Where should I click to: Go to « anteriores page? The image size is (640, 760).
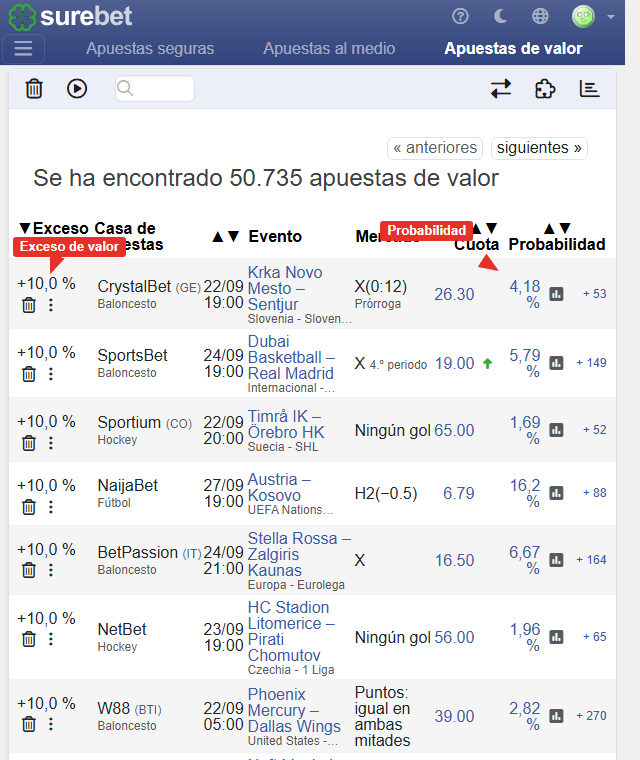435,148
